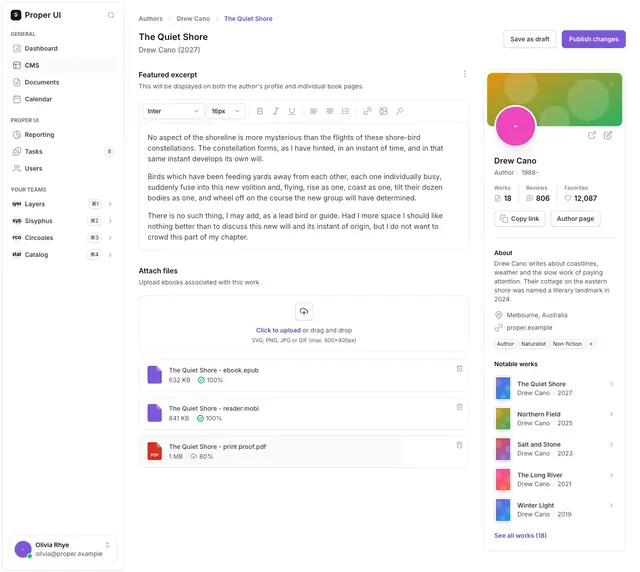Open Documents in the sidebar

[x=63, y=82]
